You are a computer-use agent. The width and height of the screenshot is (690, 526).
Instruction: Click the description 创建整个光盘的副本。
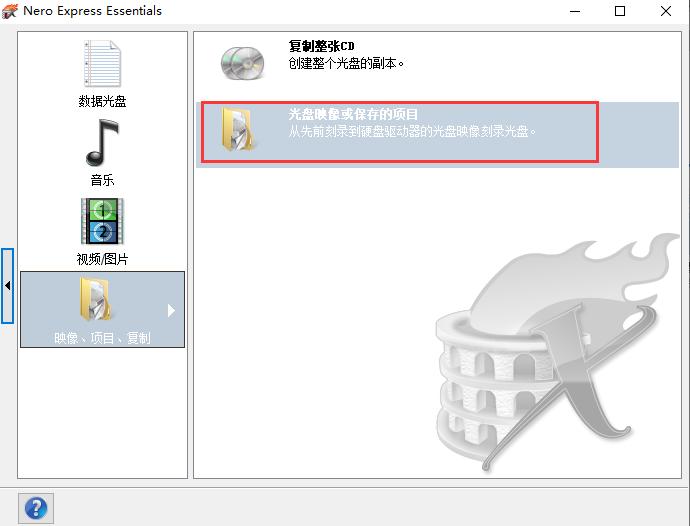[x=346, y=63]
